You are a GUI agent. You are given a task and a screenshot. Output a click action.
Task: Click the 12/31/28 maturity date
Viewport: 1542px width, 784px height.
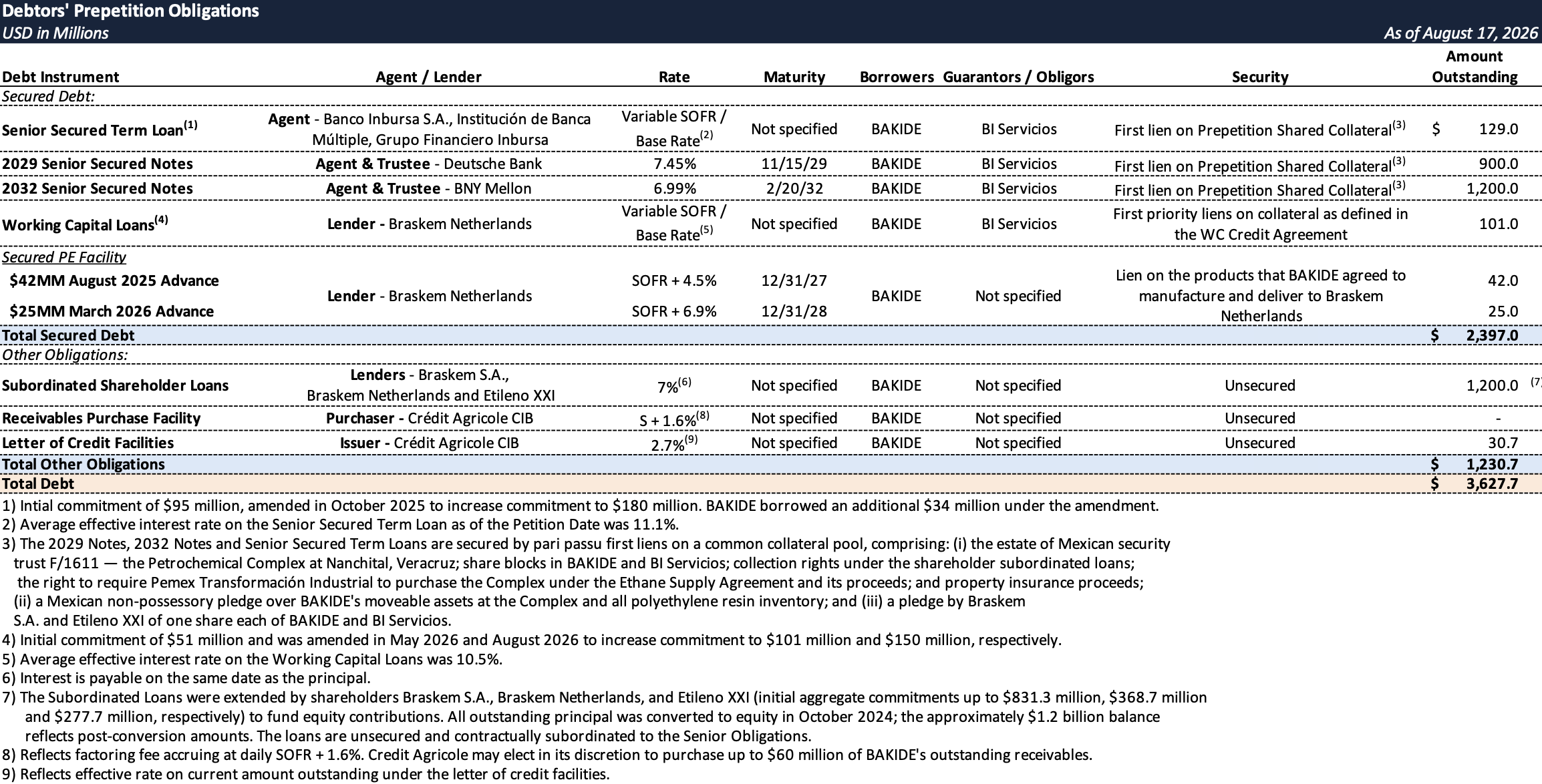794,311
